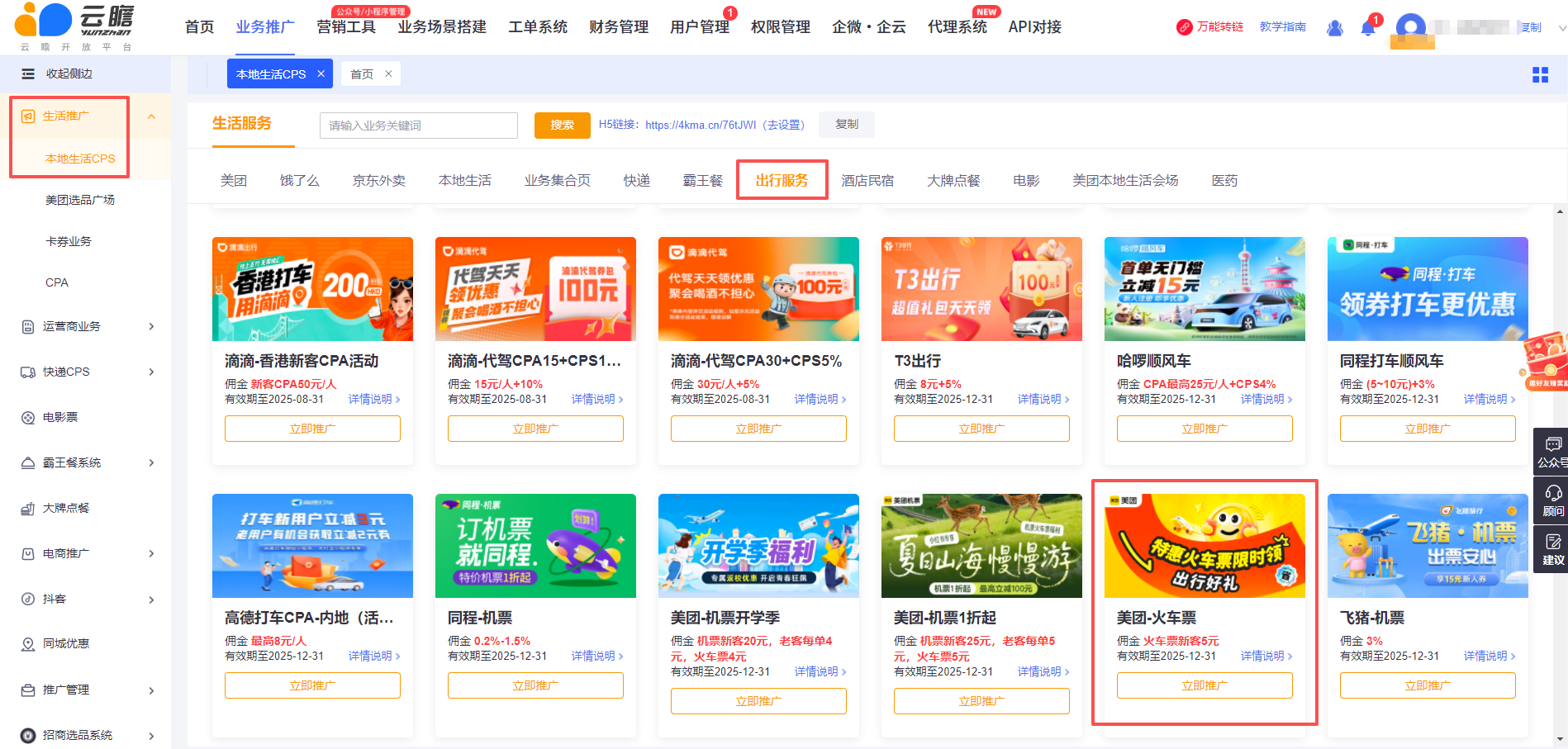This screenshot has width=1568, height=749.
Task: Click the 复制 button next to H5 link
Action: coord(847,124)
